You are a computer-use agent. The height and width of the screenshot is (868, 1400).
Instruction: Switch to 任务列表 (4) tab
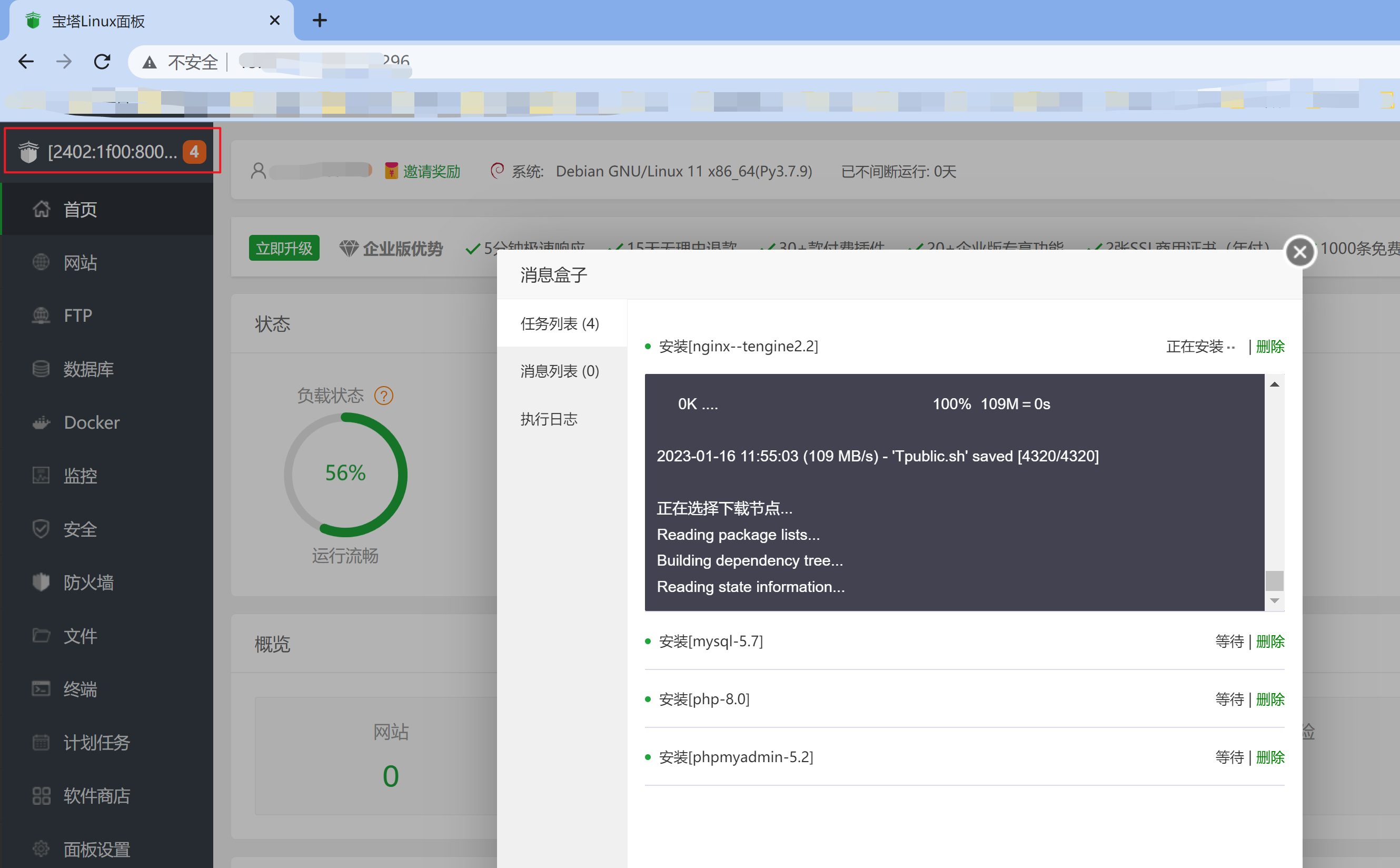coord(561,323)
